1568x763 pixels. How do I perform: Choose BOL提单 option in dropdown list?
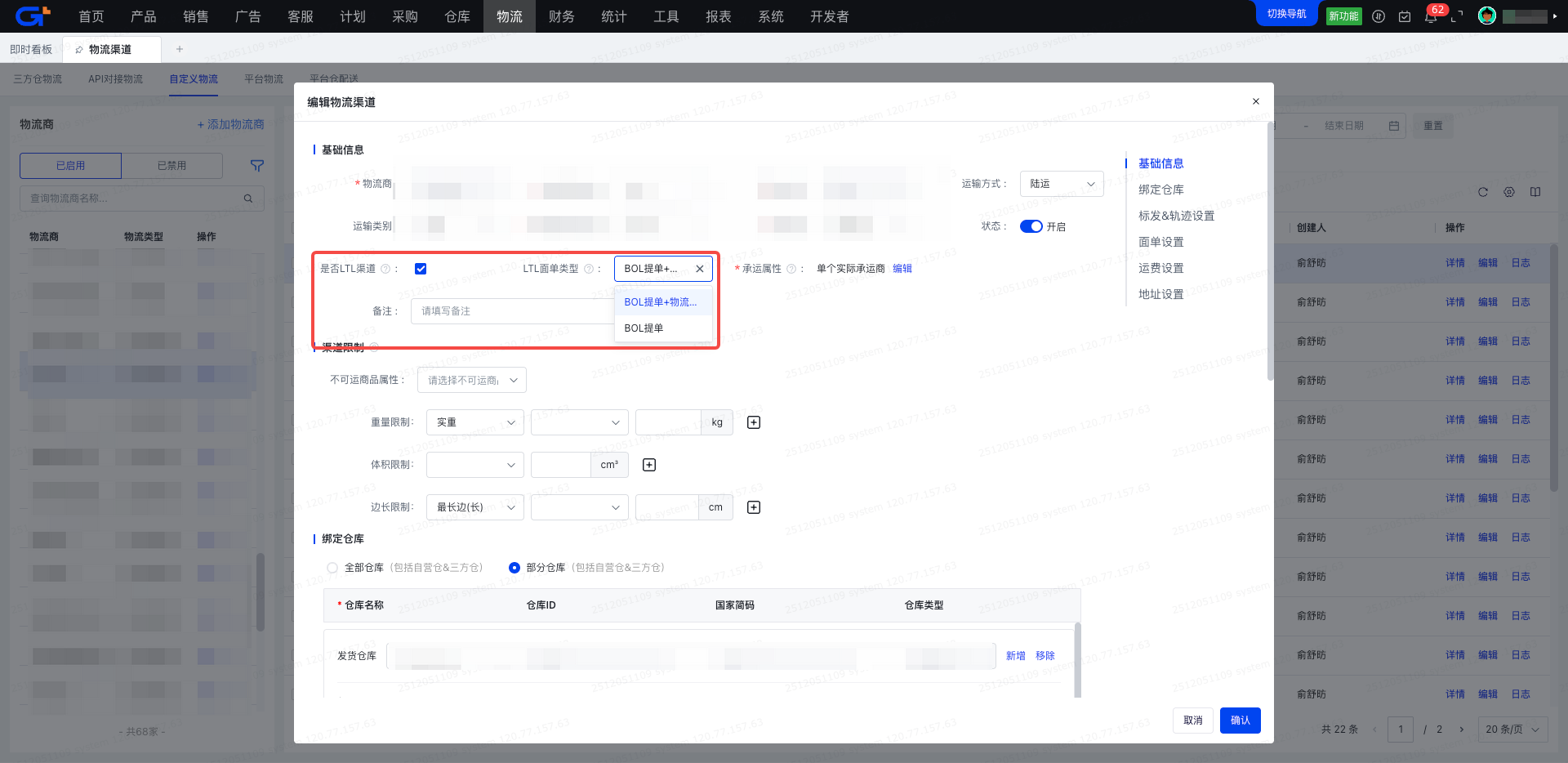[x=663, y=328]
